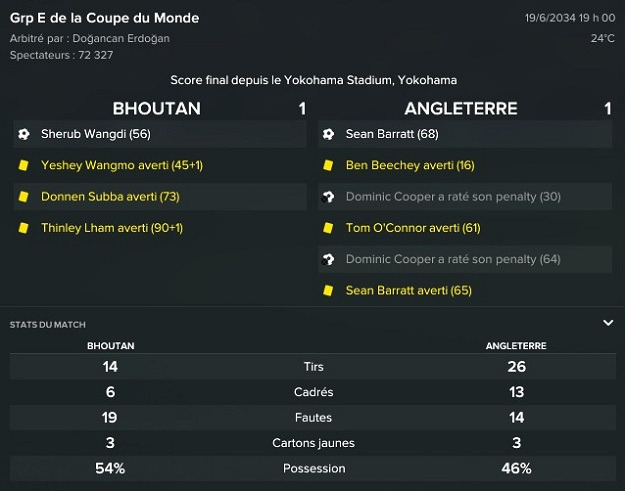
Task: Click missed penalty icon at minute 64
Action: [328, 259]
